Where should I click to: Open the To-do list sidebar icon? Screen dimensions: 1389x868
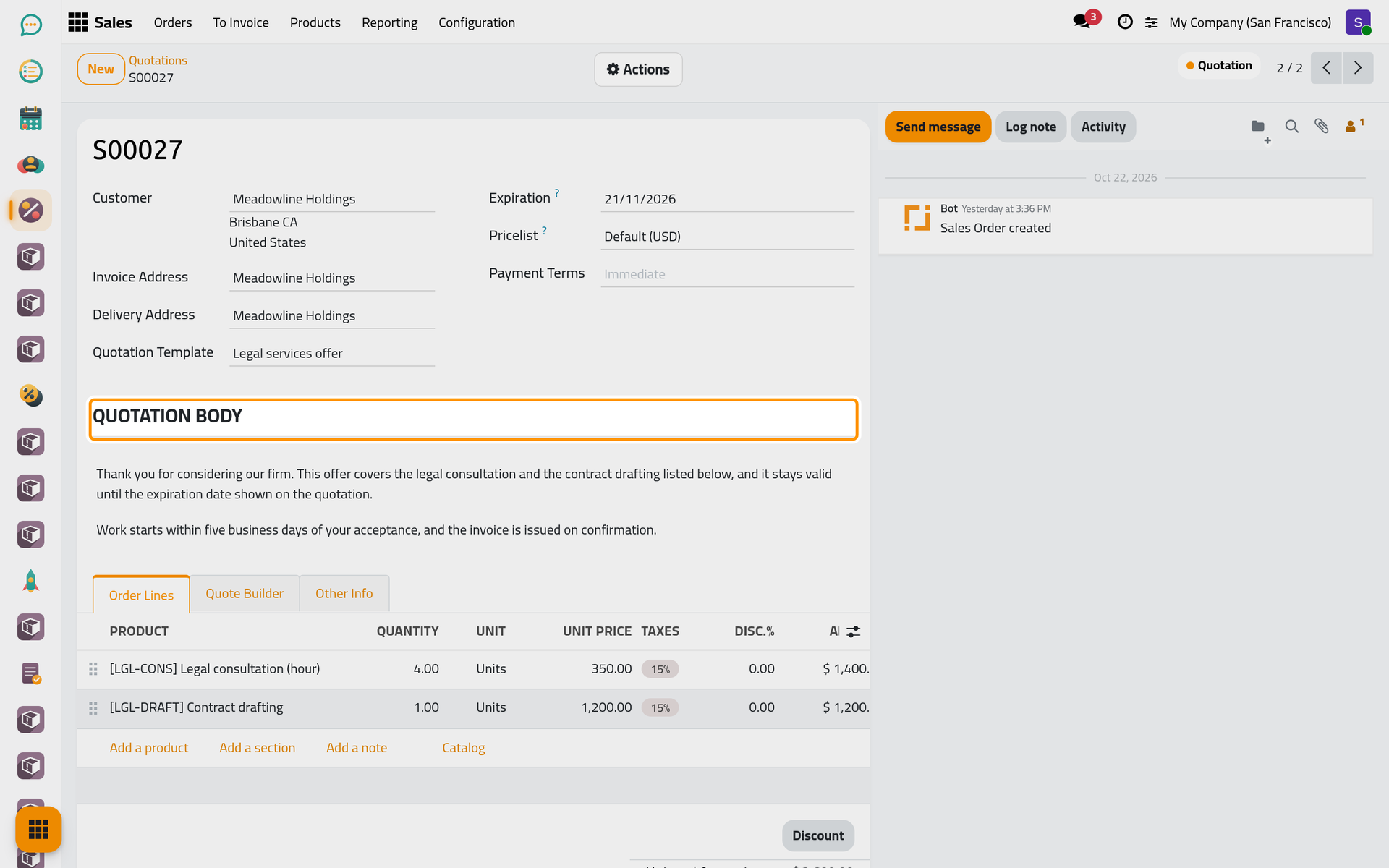(30, 72)
